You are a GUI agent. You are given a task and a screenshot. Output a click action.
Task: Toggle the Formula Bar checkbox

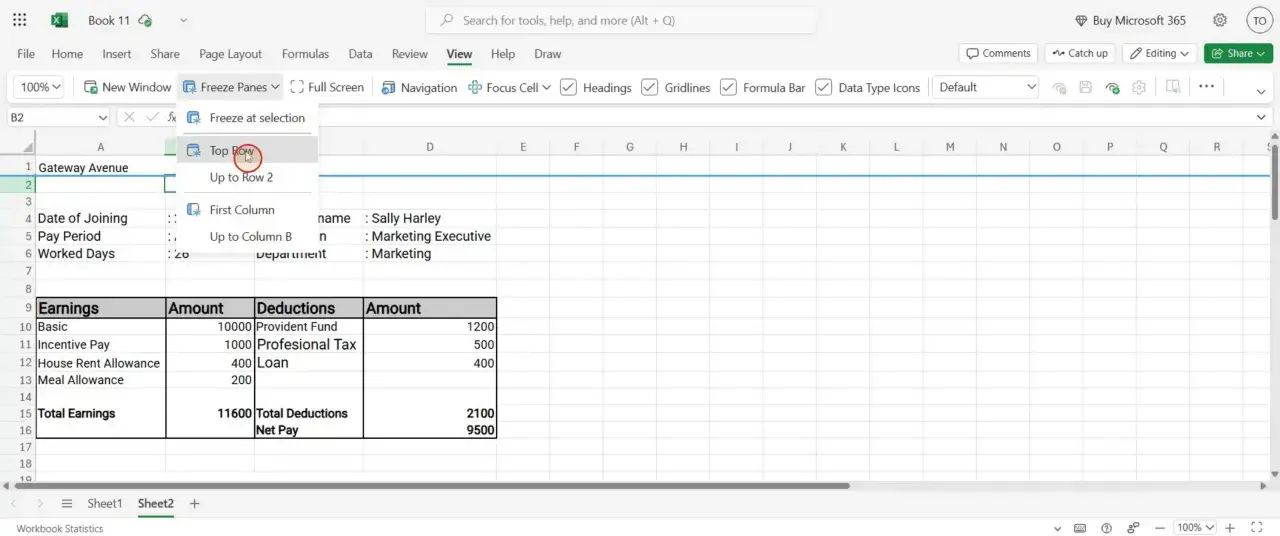coord(728,87)
